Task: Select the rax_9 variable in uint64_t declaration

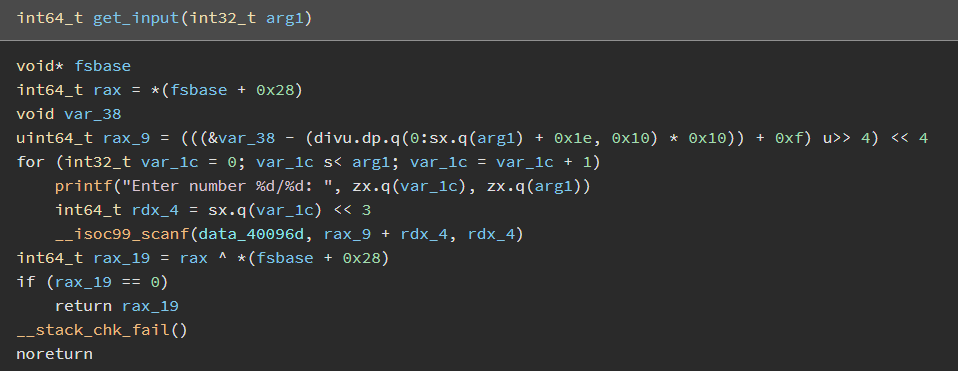Action: click(126, 138)
